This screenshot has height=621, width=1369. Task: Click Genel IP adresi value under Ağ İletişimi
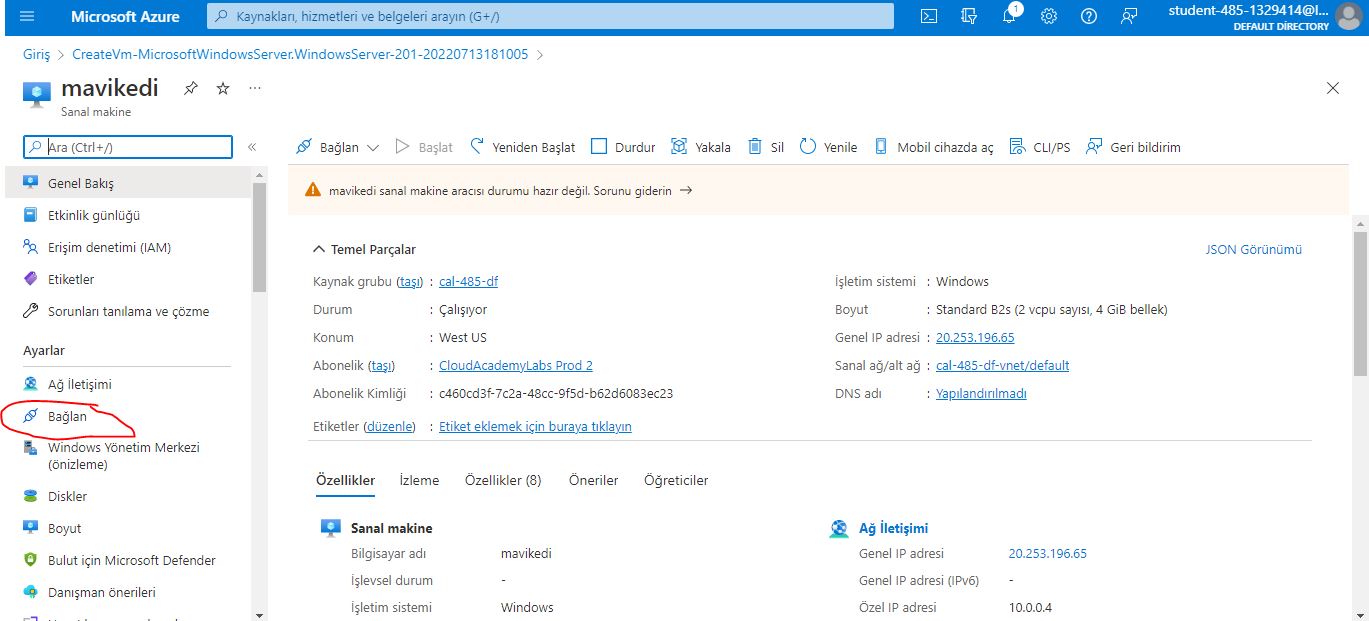pyautogui.click(x=1047, y=553)
